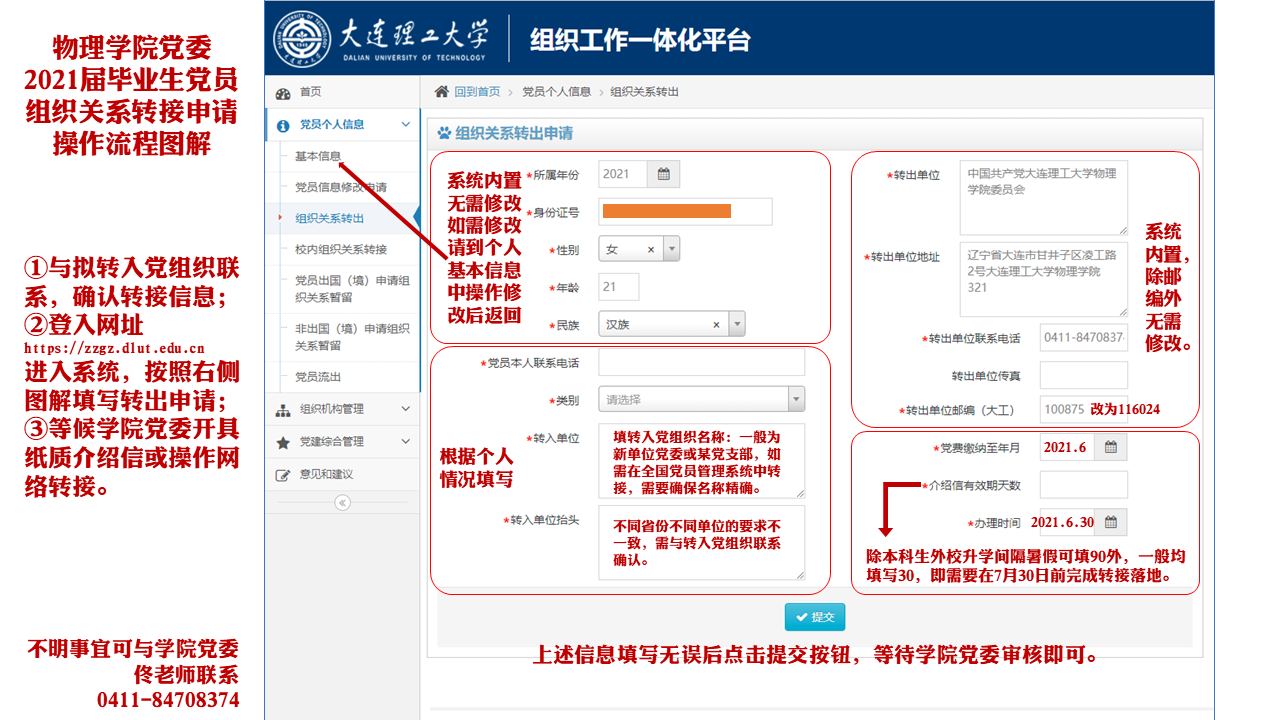Clear the 民族 selection with x

point(716,325)
